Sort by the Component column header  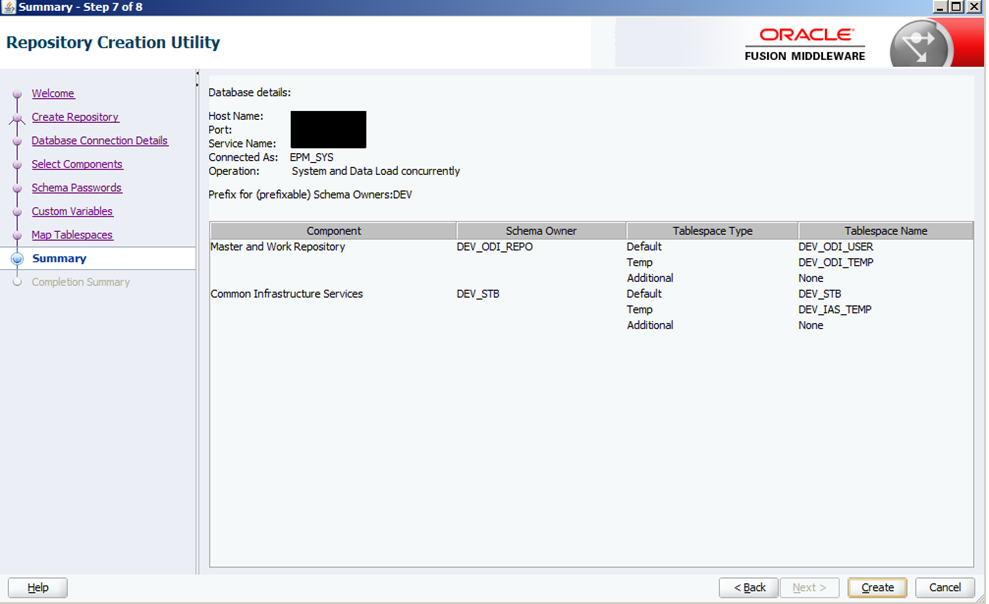(x=333, y=231)
